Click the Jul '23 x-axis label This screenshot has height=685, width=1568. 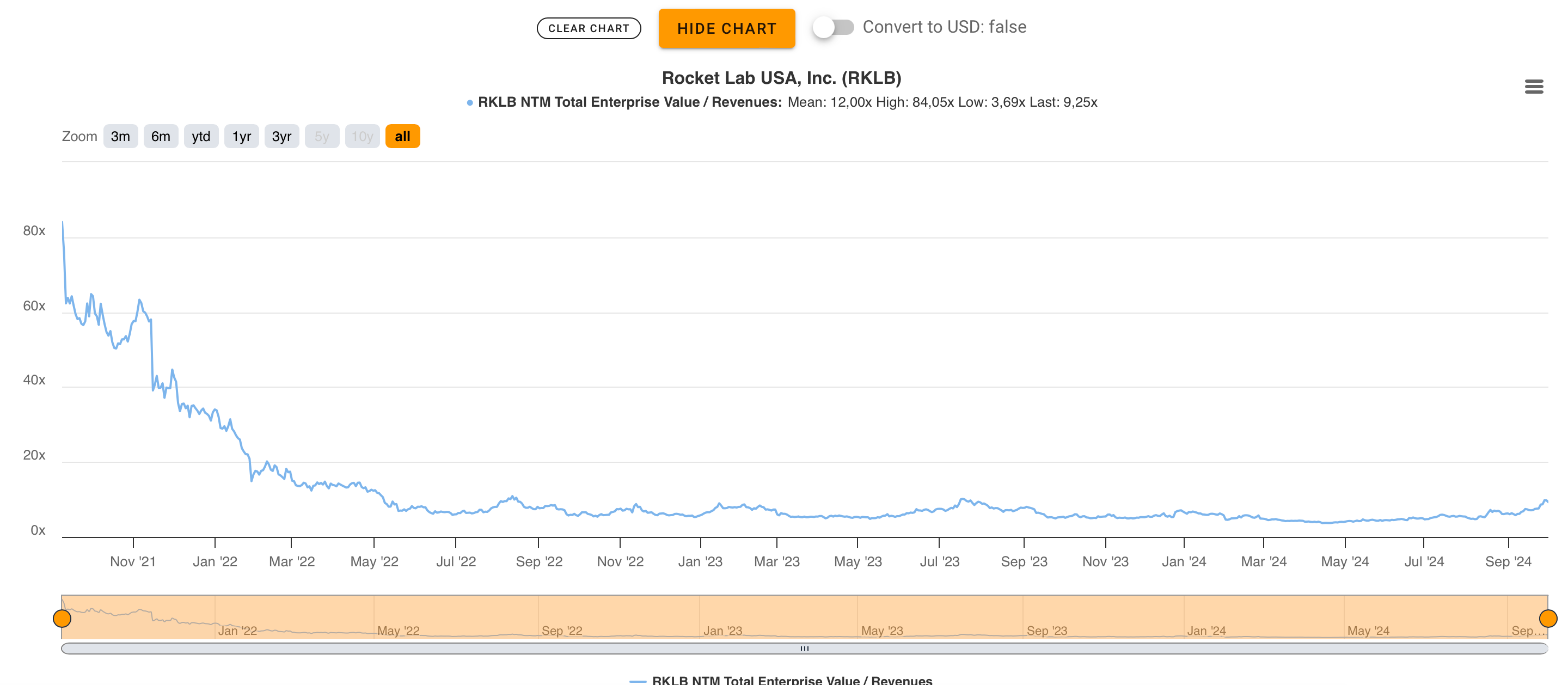click(939, 561)
